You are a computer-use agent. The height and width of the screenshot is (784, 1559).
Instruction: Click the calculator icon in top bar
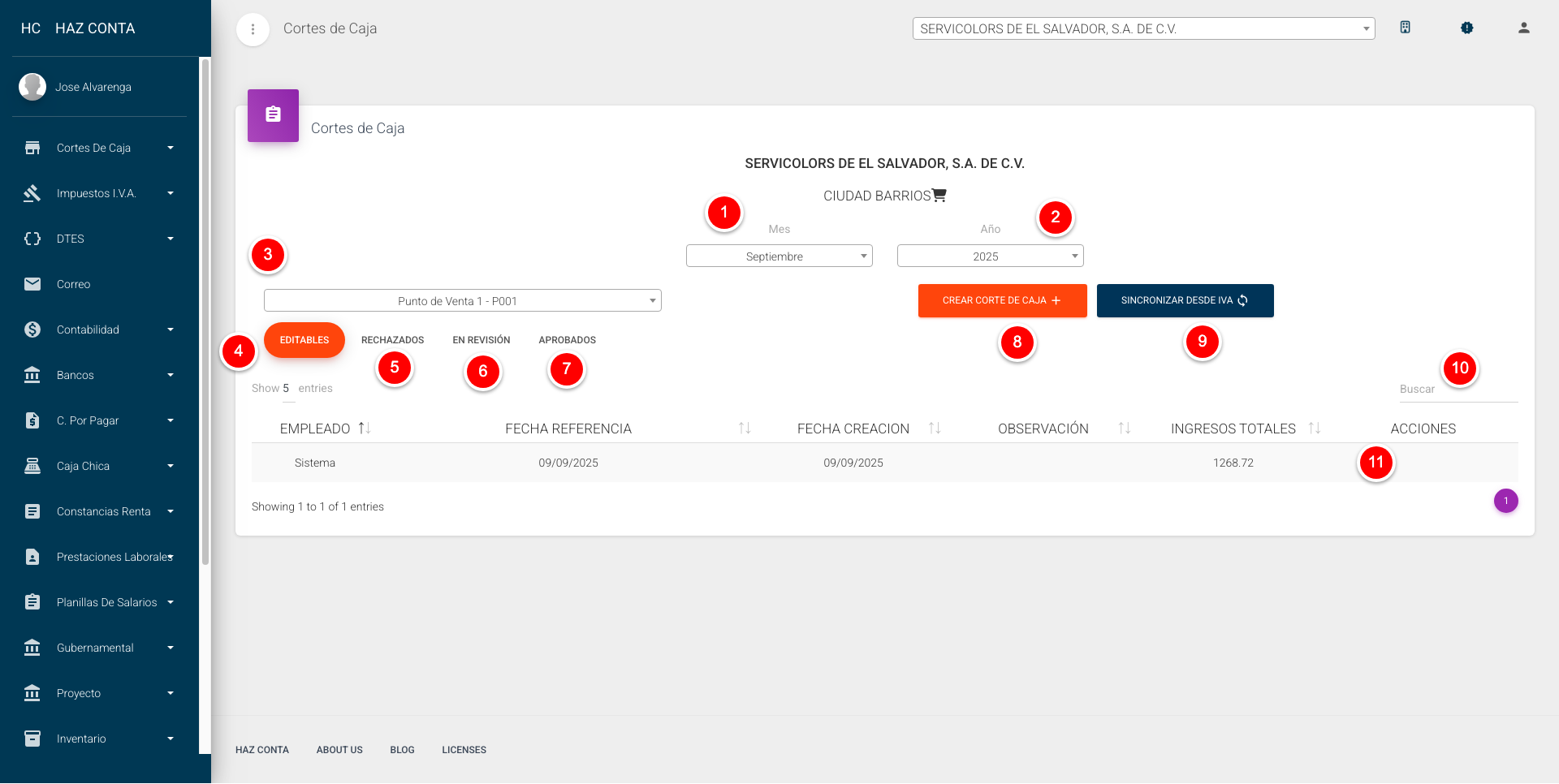point(1405,28)
